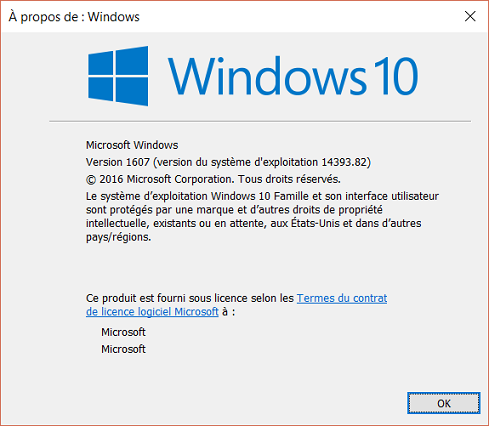Image resolution: width=489 pixels, height=426 pixels.
Task: Close the À propos de Windows dialog
Action: [470, 16]
